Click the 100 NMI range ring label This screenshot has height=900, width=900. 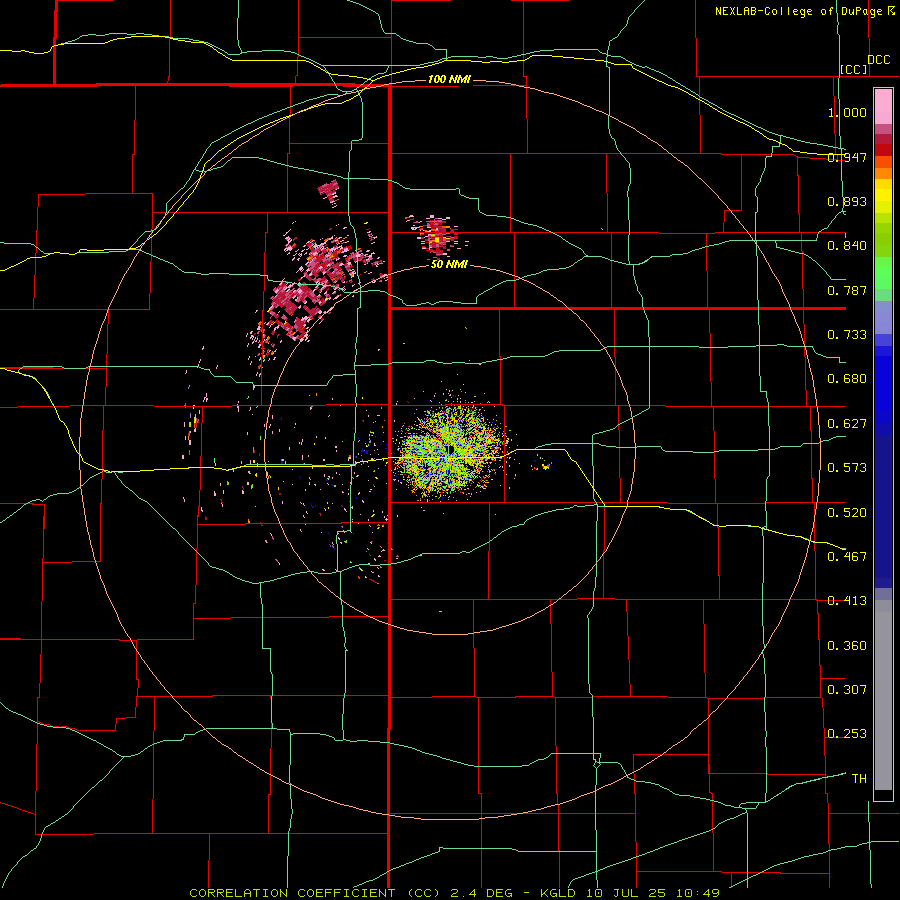(449, 79)
